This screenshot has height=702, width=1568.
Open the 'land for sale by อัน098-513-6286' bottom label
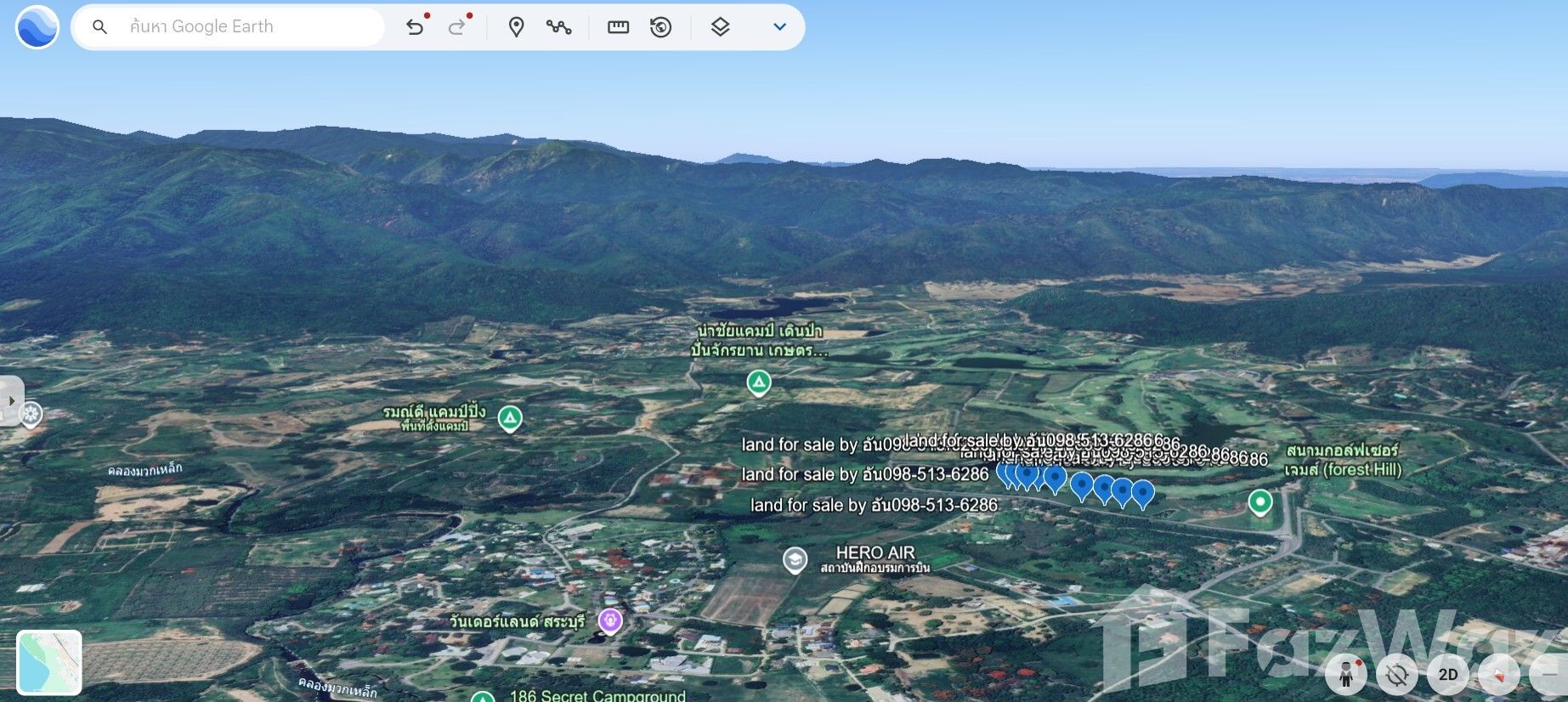point(874,506)
